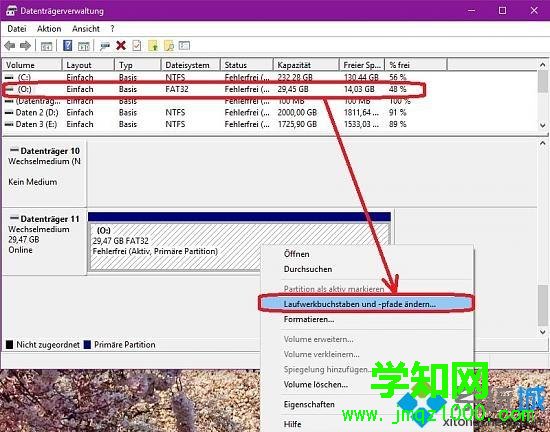Click the Back arrow in the toolbar
This screenshot has width=550, height=432.
(x=9, y=46)
